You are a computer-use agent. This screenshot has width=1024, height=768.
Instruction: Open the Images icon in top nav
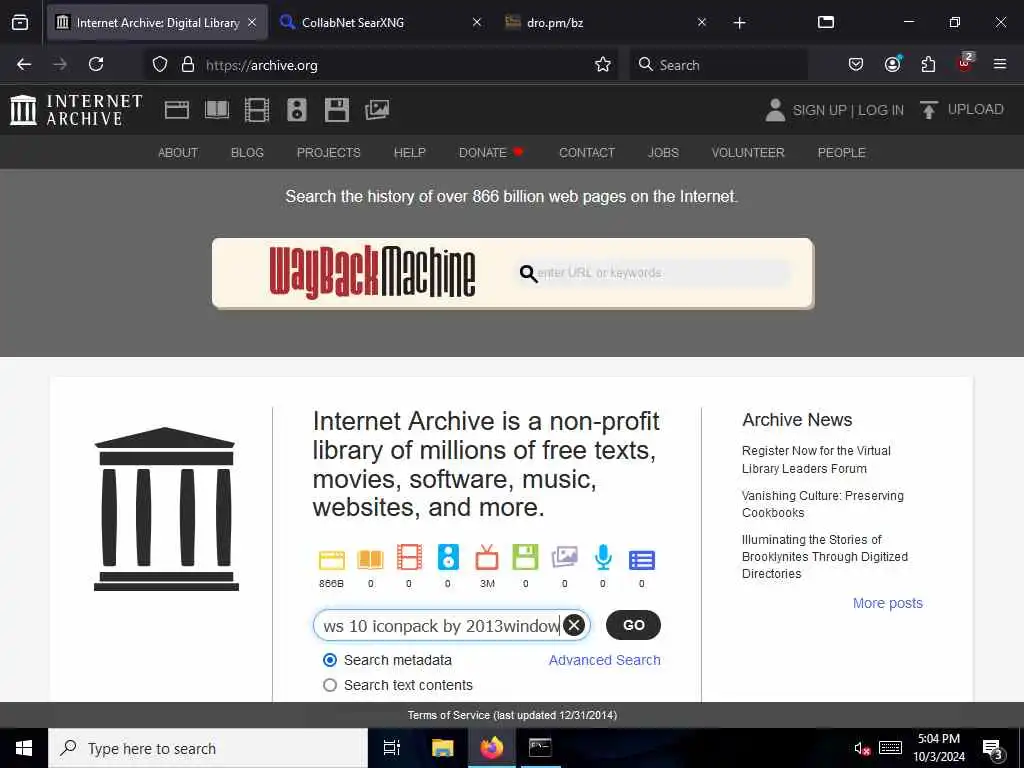[x=377, y=110]
